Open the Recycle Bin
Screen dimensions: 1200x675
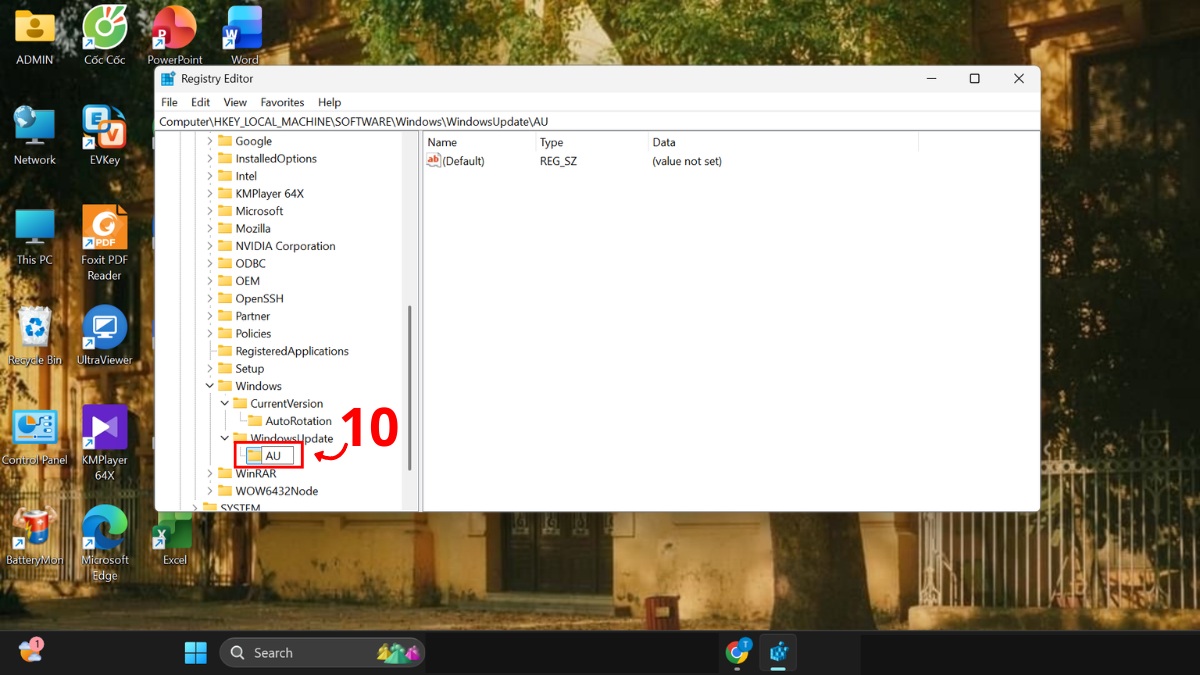coord(34,327)
